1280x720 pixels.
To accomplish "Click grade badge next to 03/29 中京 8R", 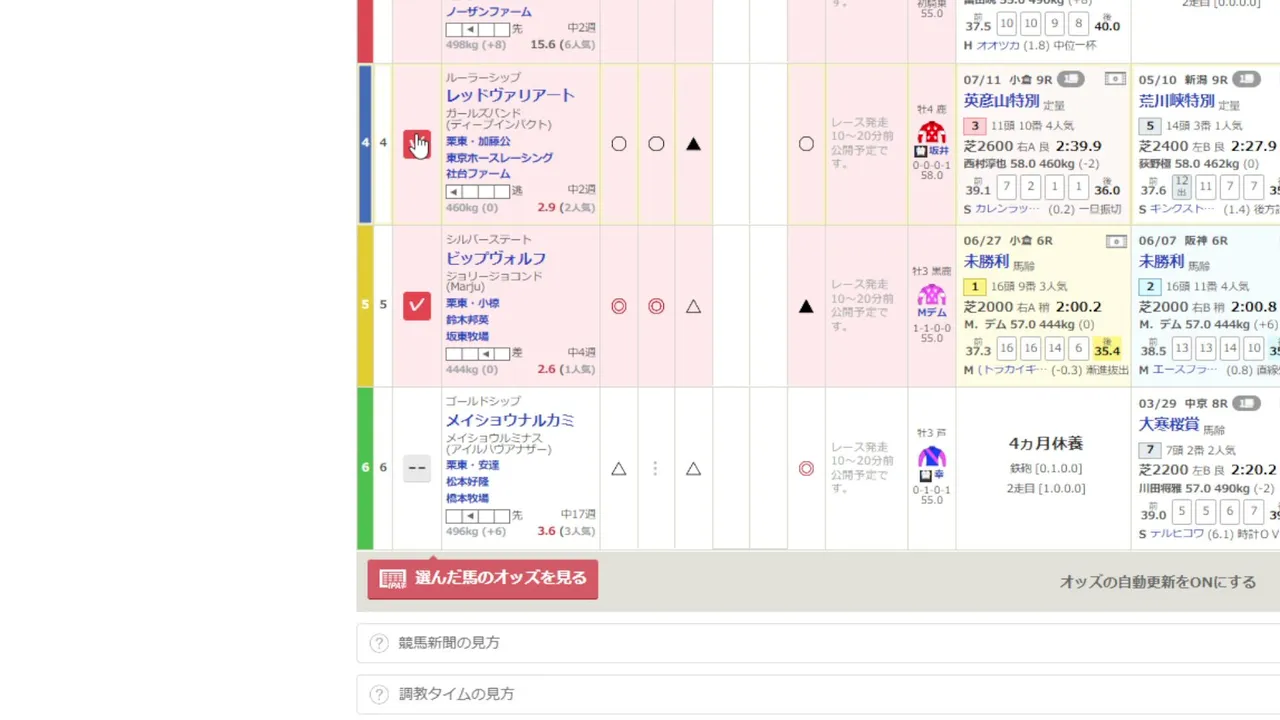I will coord(1246,403).
